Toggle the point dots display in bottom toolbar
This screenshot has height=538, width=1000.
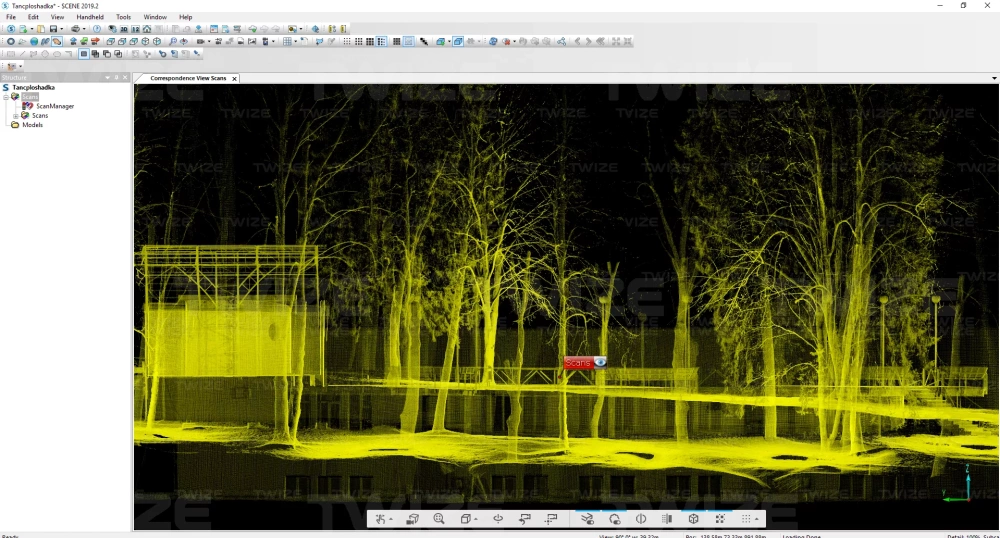746,519
